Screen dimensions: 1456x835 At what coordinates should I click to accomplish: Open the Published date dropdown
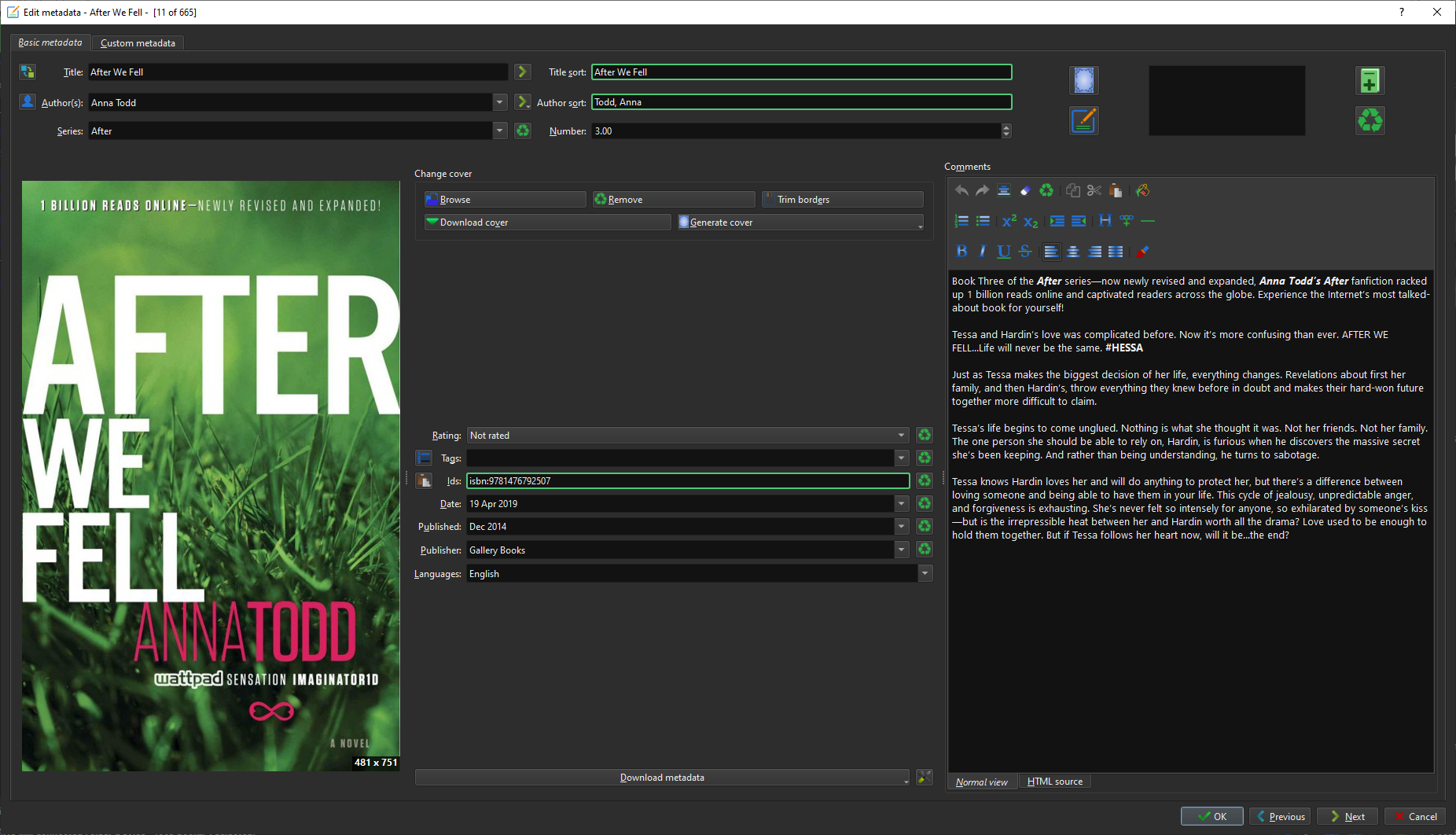(x=902, y=526)
